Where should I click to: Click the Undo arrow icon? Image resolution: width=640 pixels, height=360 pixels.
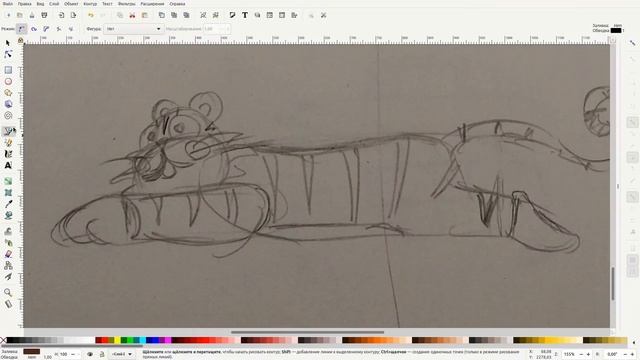91,15
